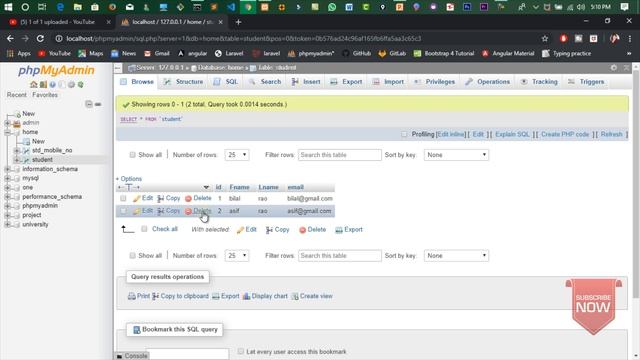Open the Search tab
Viewport: 640px width, 360px height.
pyautogui.click(x=265, y=82)
